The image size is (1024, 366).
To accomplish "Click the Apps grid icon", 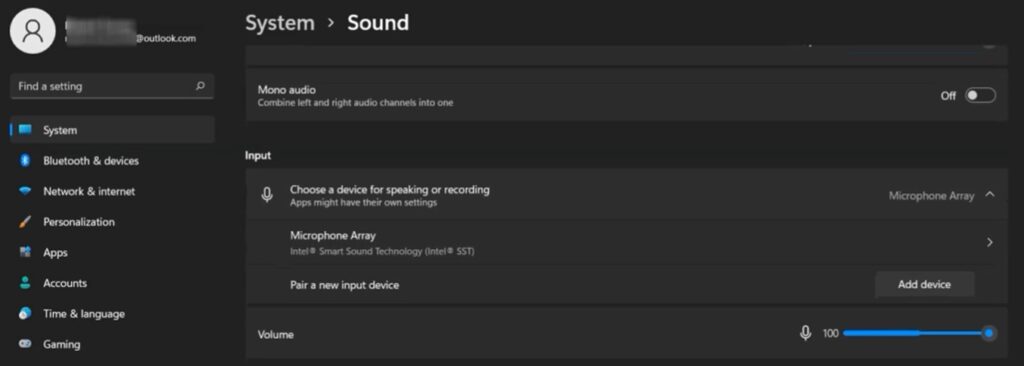I will coord(25,252).
